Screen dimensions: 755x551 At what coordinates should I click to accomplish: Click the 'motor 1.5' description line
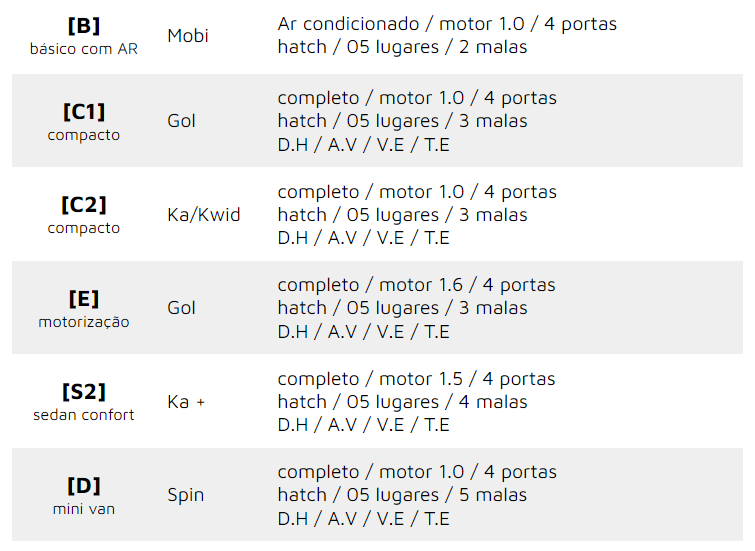click(416, 379)
